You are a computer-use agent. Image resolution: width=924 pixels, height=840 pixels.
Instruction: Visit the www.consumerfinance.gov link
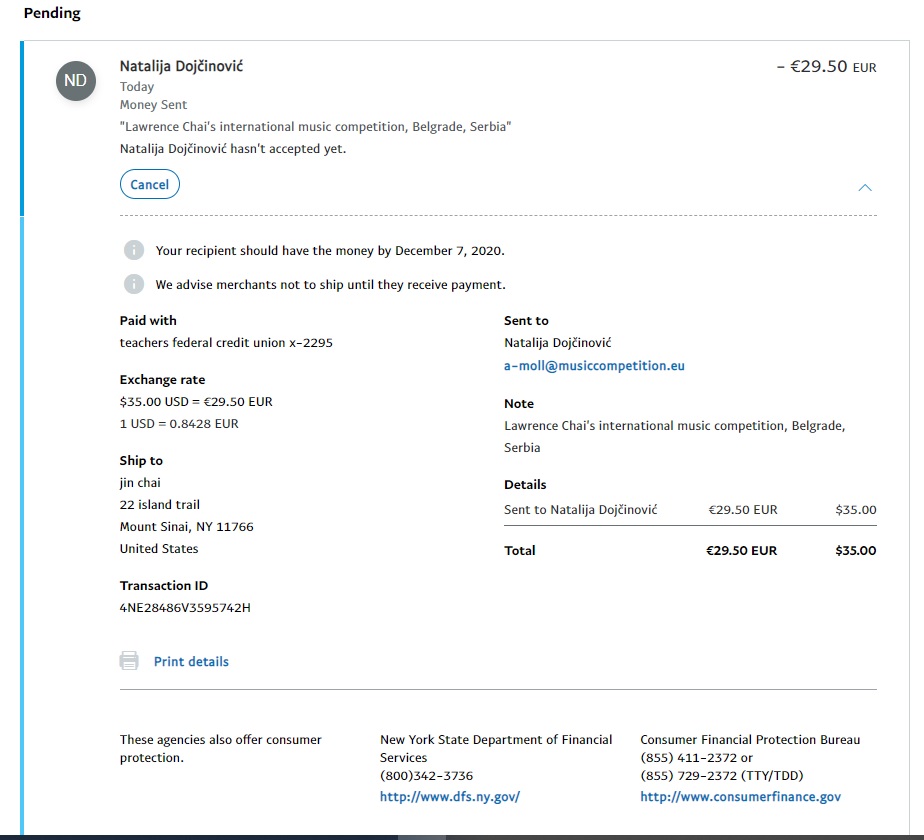740,797
